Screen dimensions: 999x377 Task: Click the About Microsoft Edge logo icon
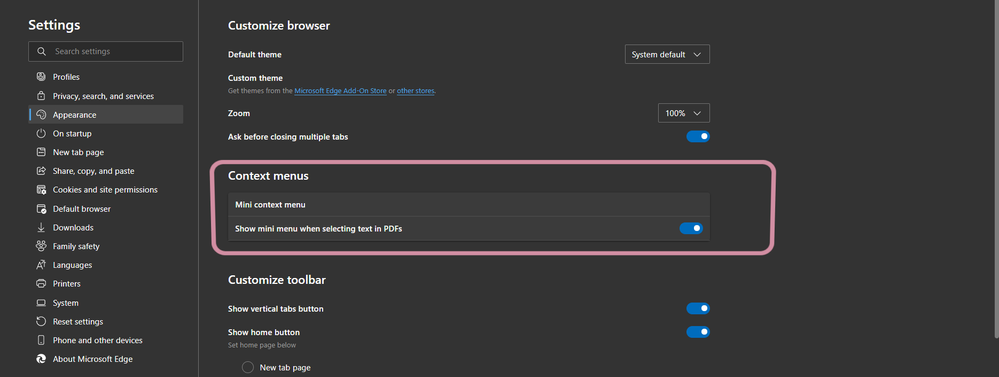41,359
